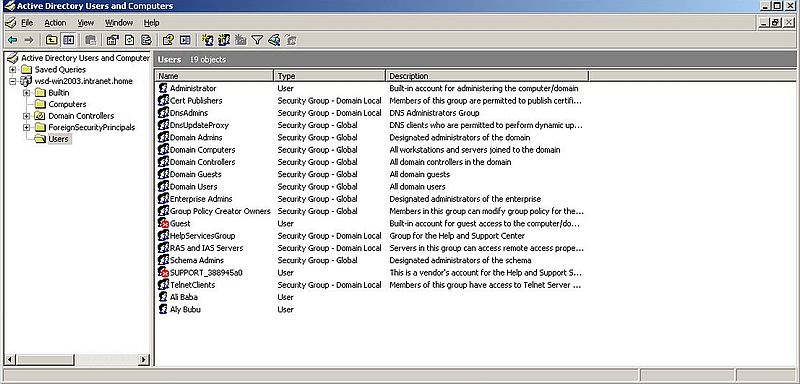Open Properties from the toolbar icon
Image resolution: width=800 pixels, height=384 pixels.
(113, 40)
